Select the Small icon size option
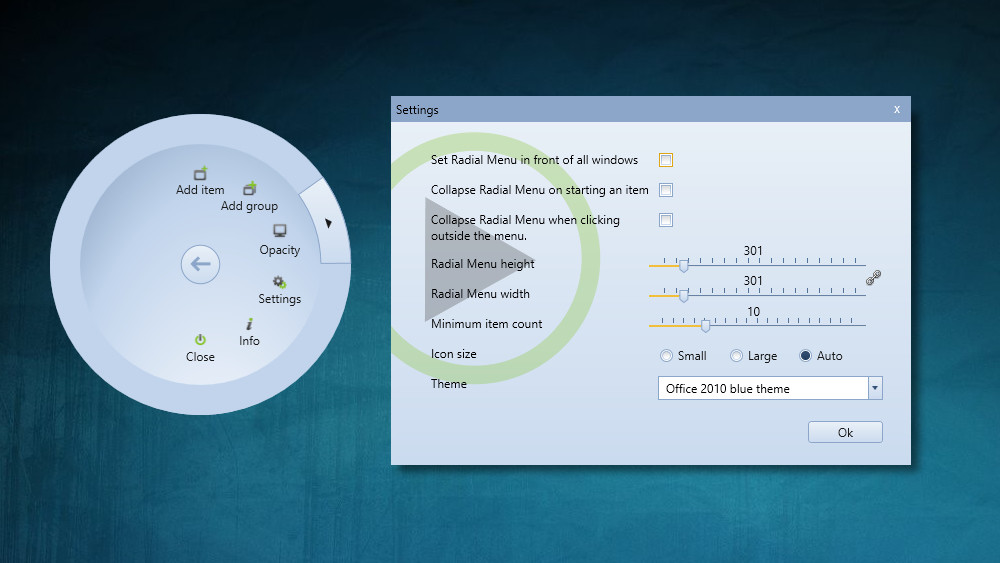The image size is (1000, 563). [x=667, y=356]
